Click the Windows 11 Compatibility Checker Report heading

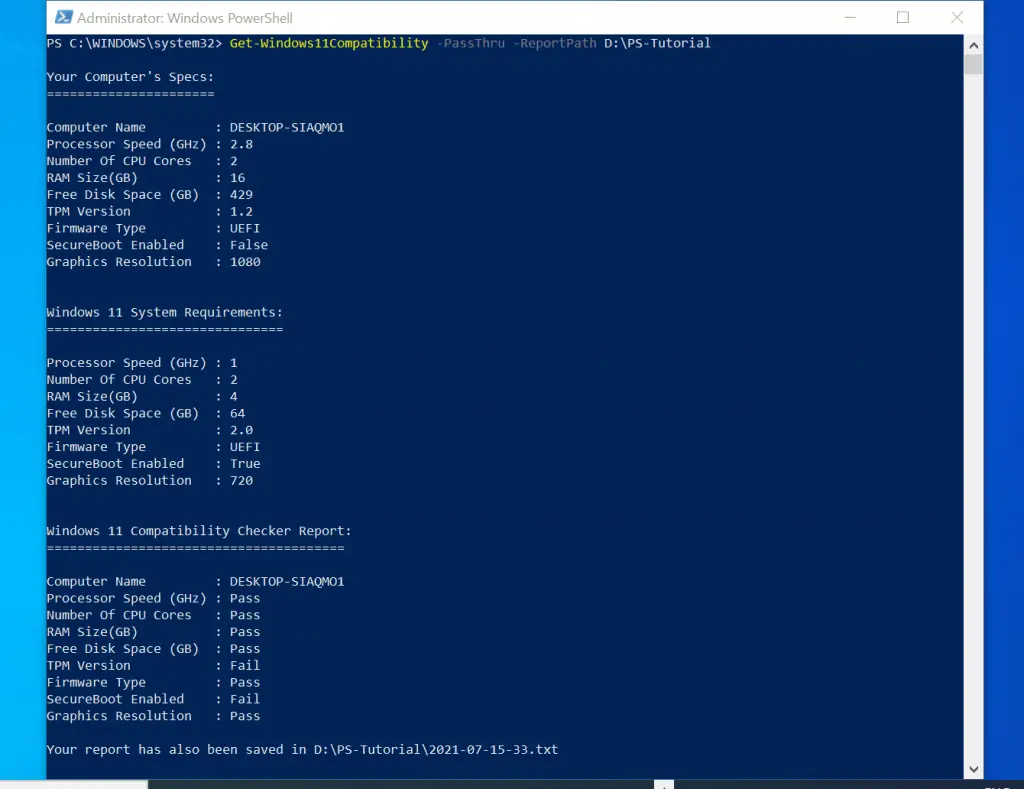(199, 531)
